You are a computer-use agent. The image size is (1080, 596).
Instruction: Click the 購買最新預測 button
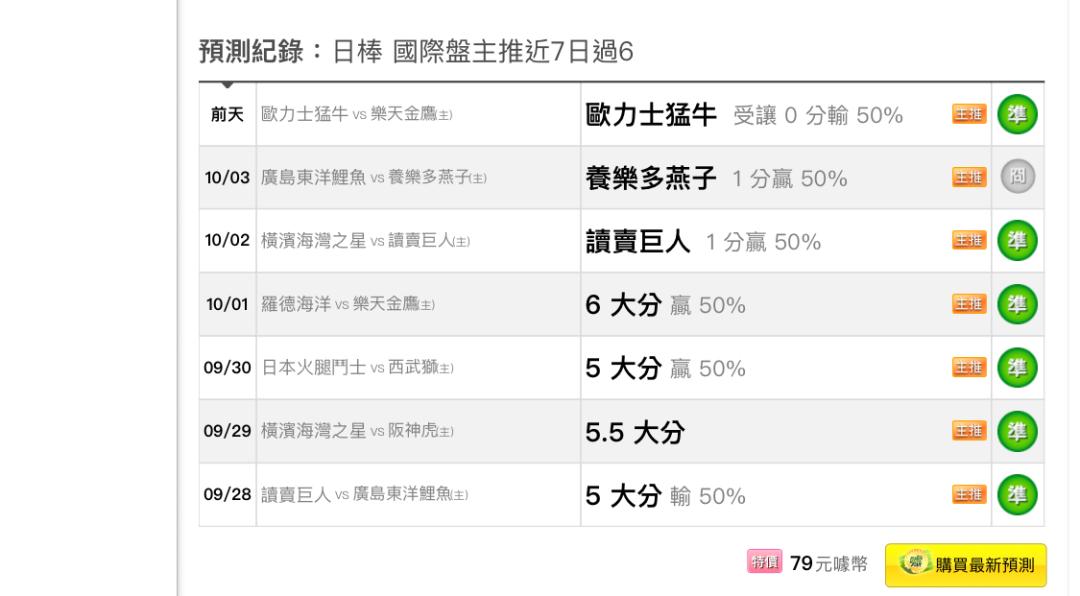point(966,565)
